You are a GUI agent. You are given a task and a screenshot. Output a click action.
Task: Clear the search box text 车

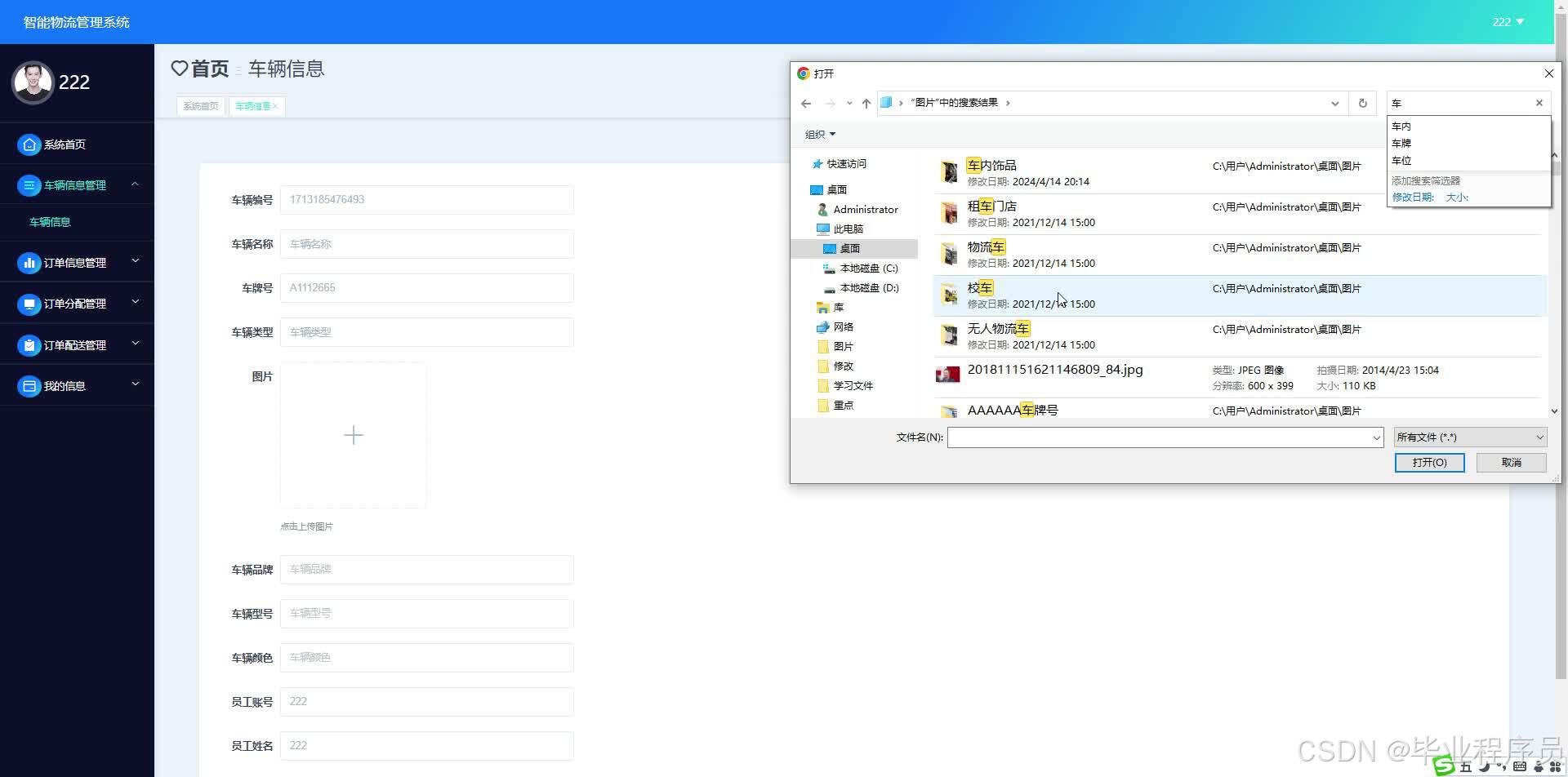[x=1539, y=103]
